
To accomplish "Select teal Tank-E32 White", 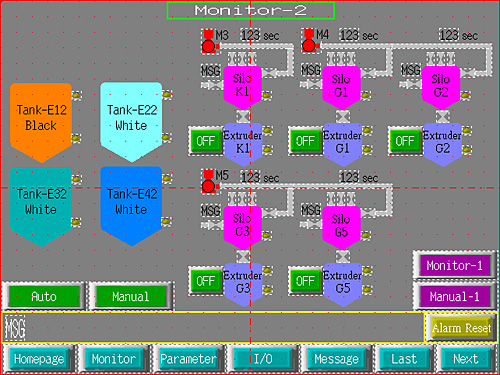I will point(41,207).
